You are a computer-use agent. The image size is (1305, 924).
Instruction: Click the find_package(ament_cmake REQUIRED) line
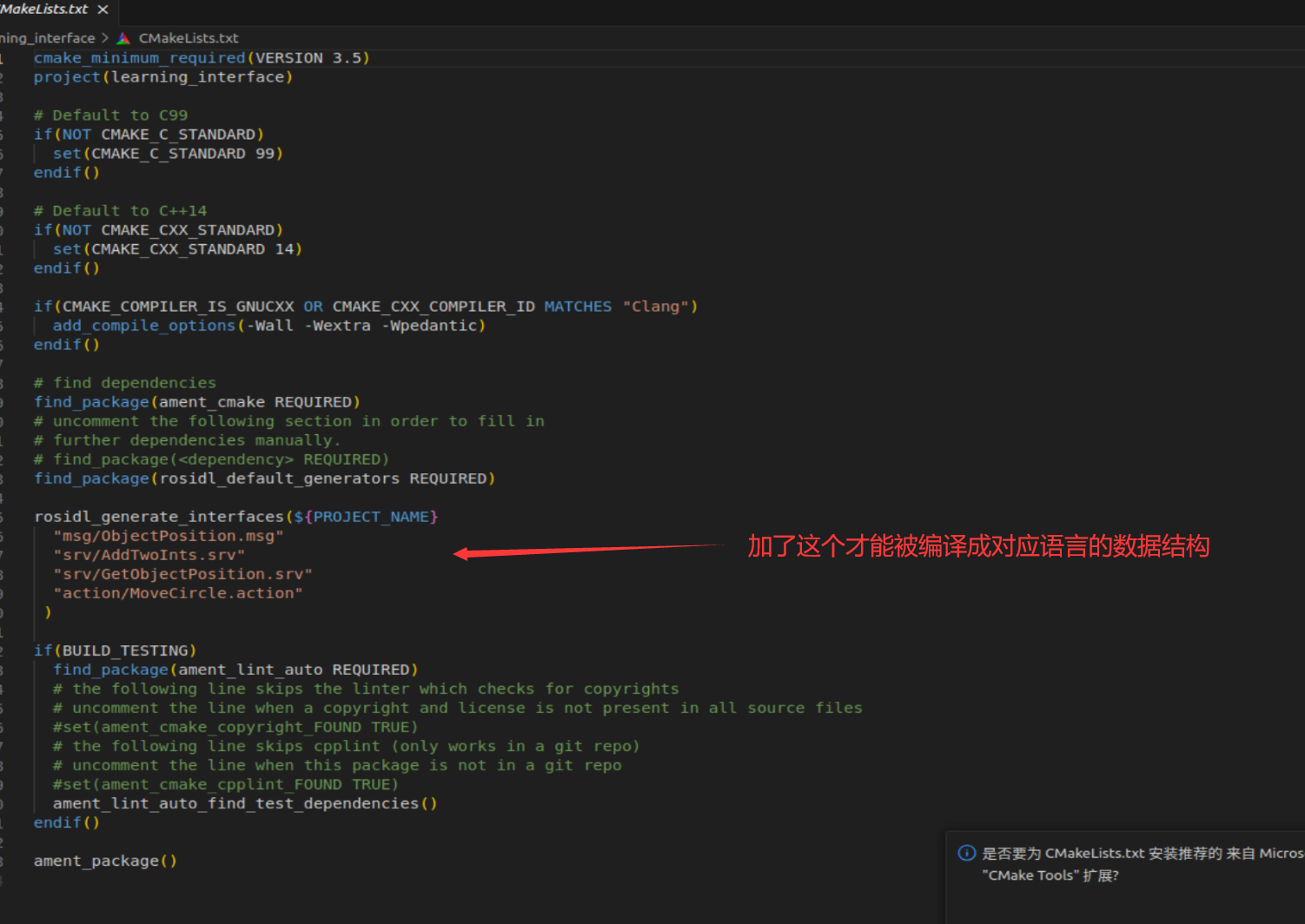tap(197, 402)
